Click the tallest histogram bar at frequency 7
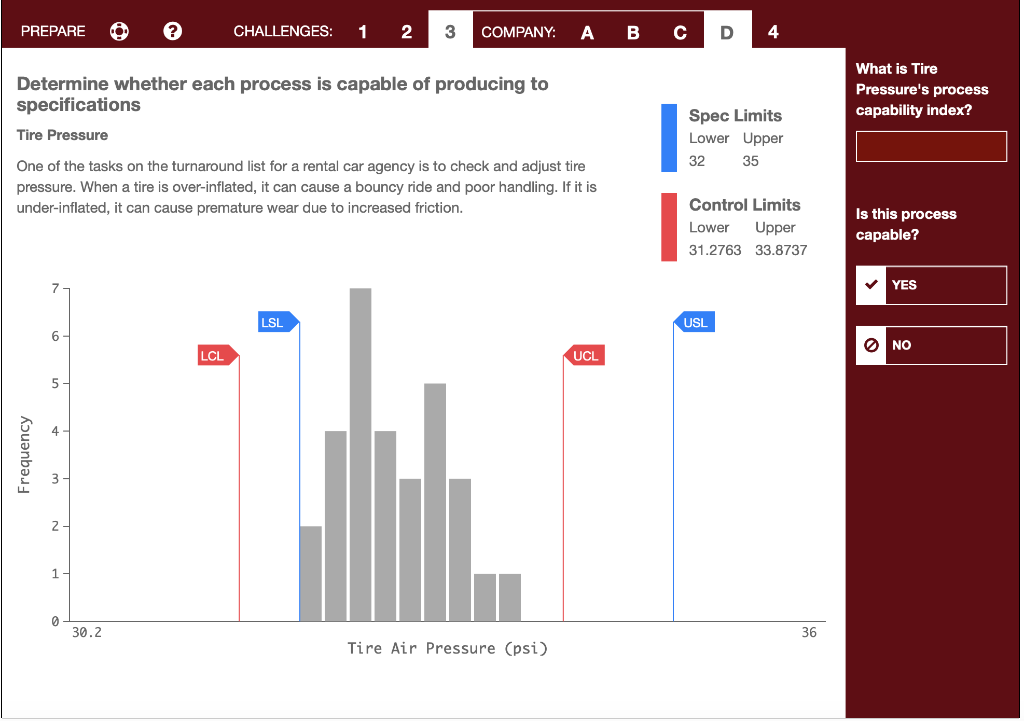 coord(360,455)
